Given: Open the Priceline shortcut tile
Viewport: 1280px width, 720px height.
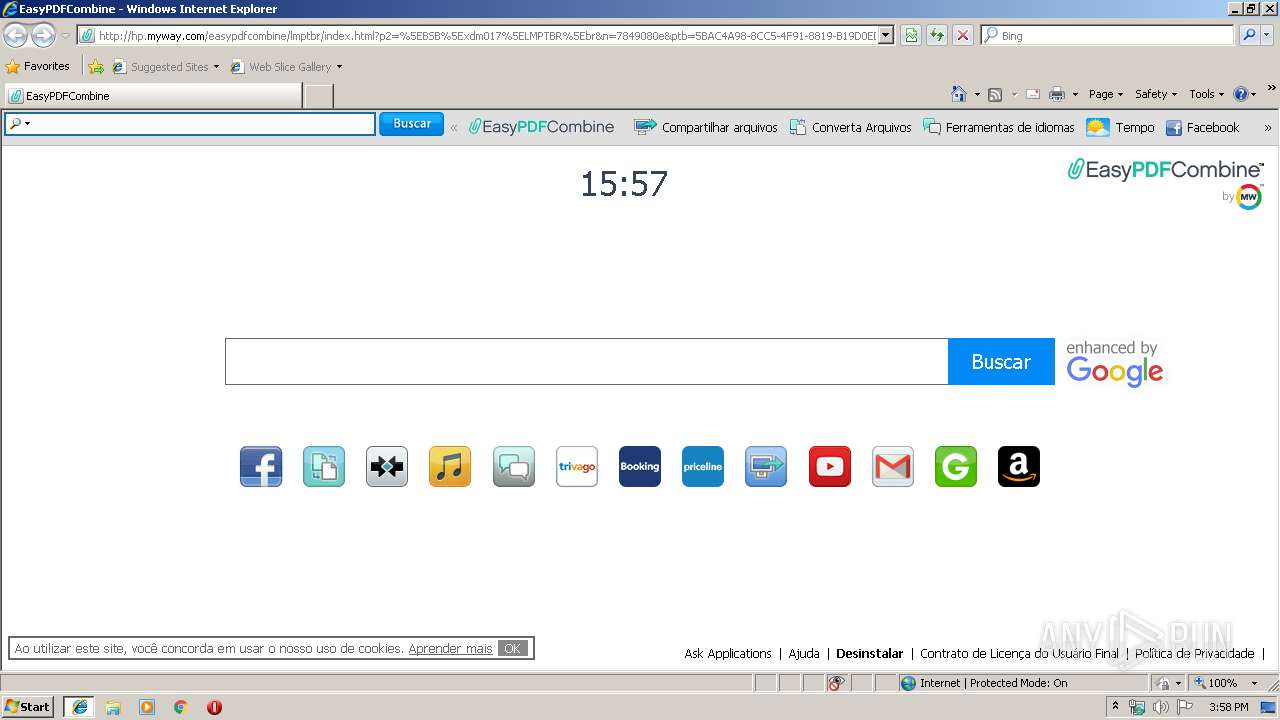Looking at the screenshot, I should click(x=703, y=467).
